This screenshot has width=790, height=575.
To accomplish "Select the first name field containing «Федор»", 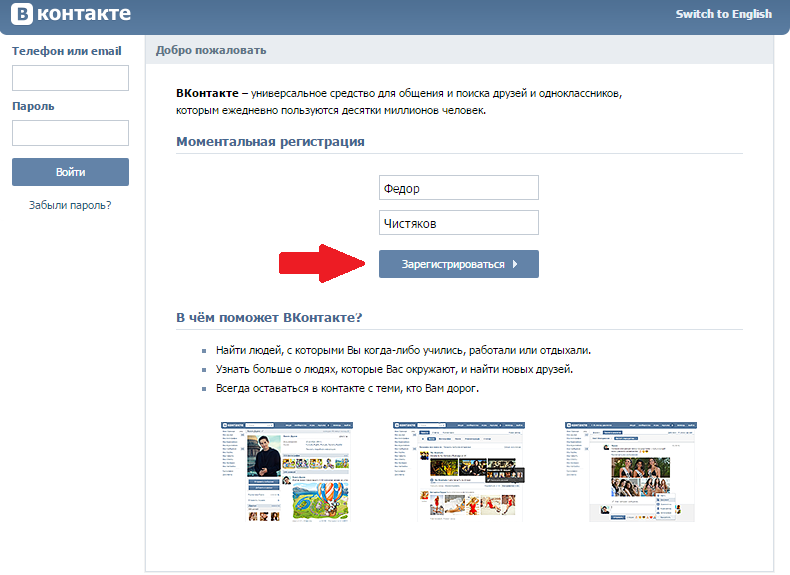I will tap(458, 188).
